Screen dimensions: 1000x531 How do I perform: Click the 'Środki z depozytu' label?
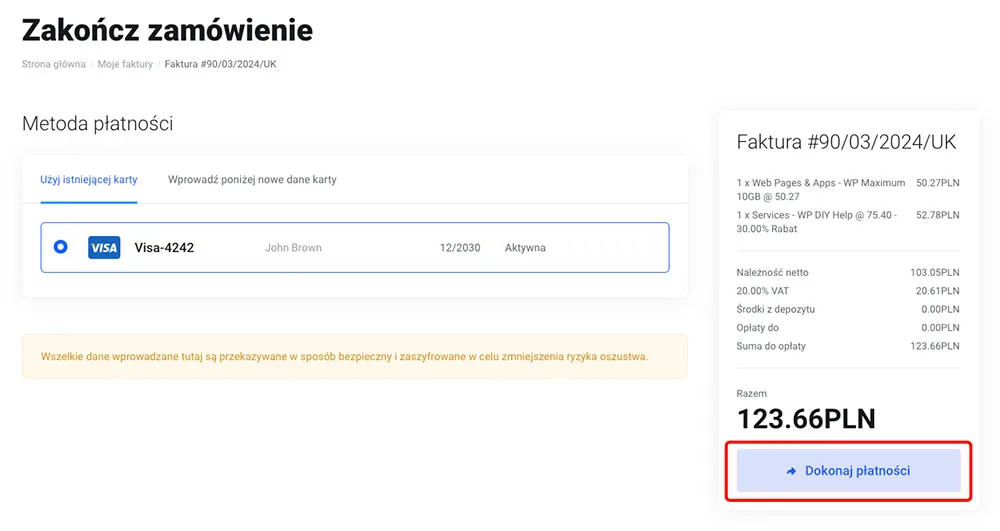pyautogui.click(x=776, y=309)
